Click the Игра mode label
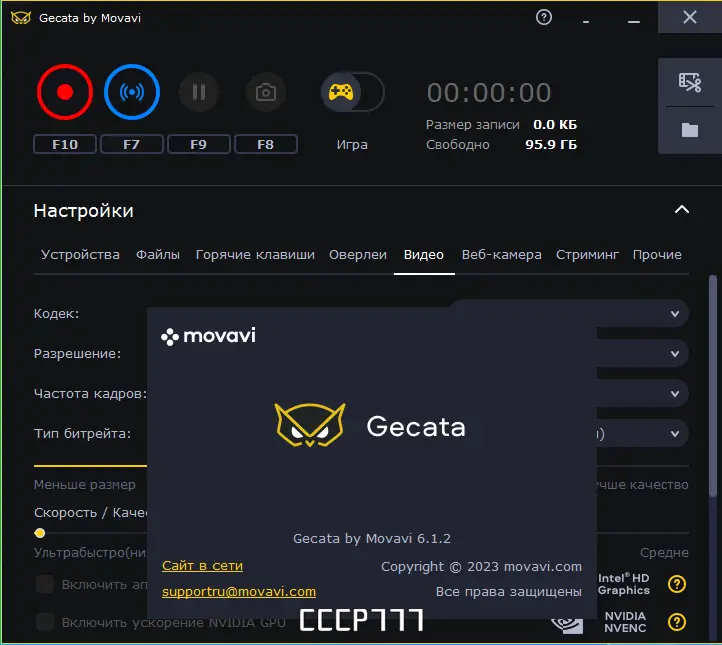The height and width of the screenshot is (645, 722). point(352,145)
